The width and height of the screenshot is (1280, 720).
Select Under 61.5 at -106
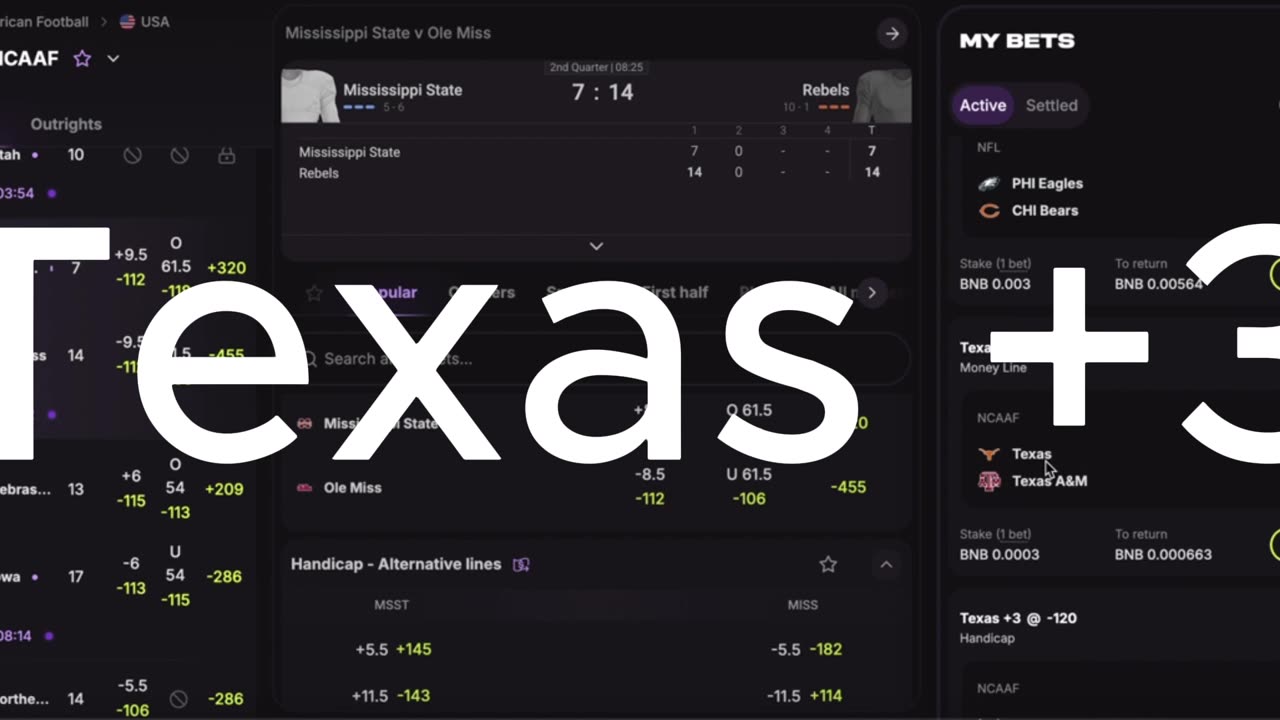pyautogui.click(x=749, y=486)
